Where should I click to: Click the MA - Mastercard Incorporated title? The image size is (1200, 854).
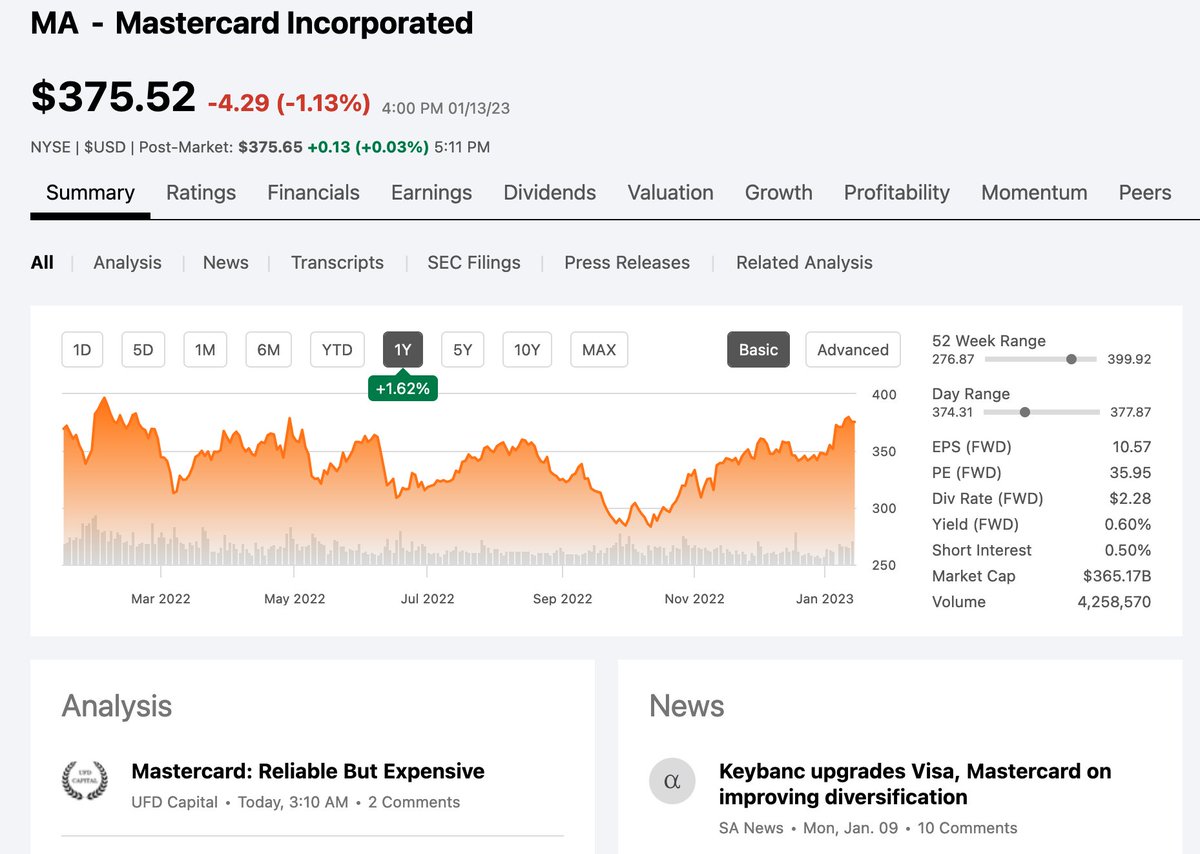tap(252, 23)
